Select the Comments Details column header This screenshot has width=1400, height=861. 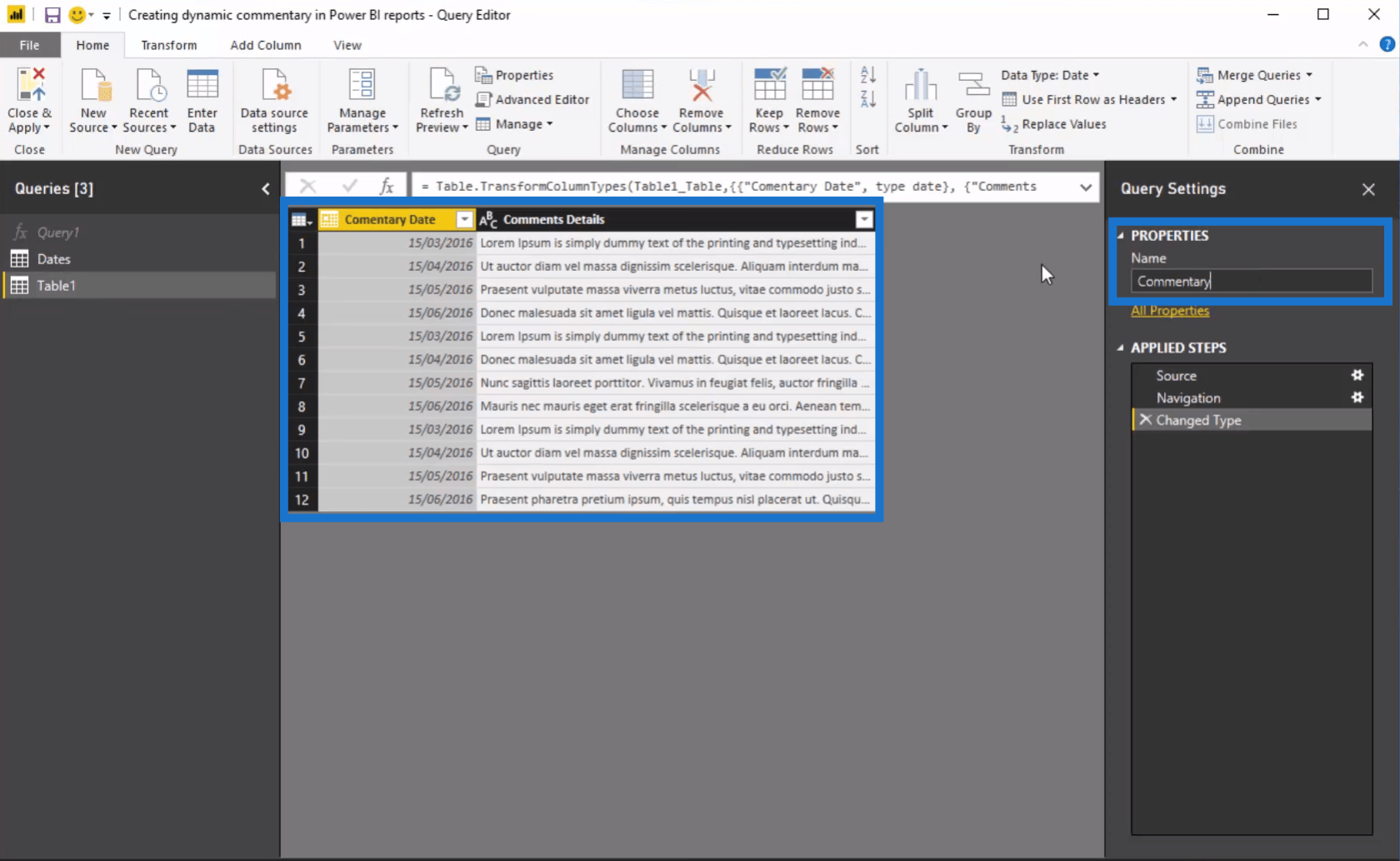676,220
